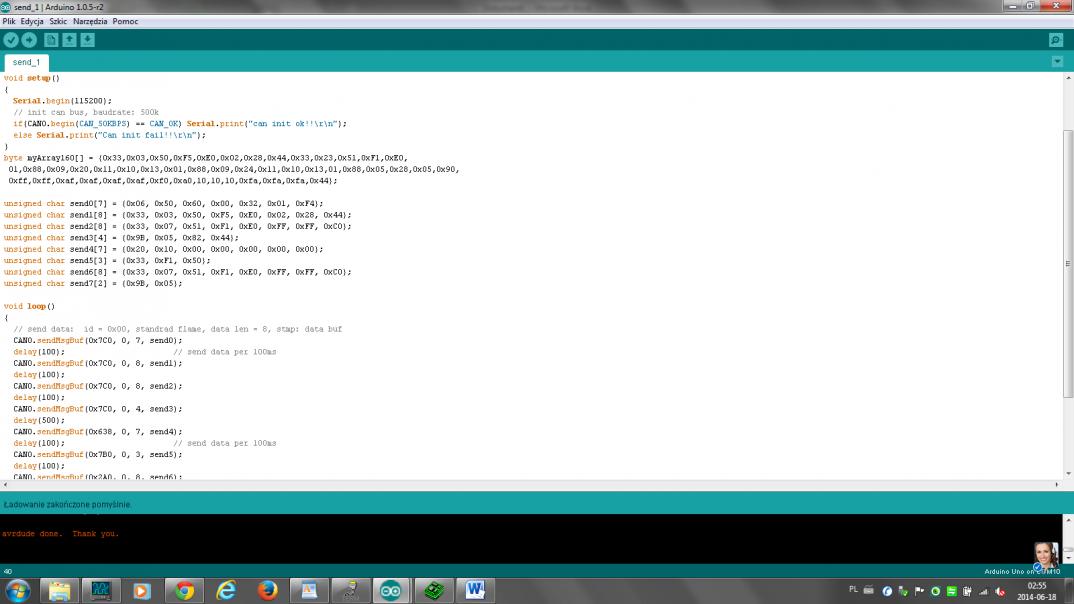Open the Serial Monitor magnifier icon
The height and width of the screenshot is (604, 1074).
(1055, 40)
